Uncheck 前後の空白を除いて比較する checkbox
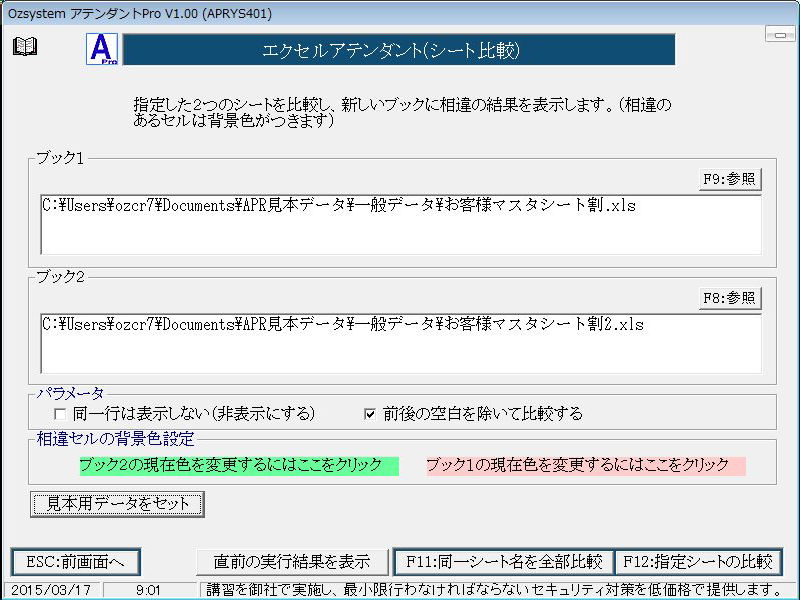800x600 pixels. click(370, 414)
